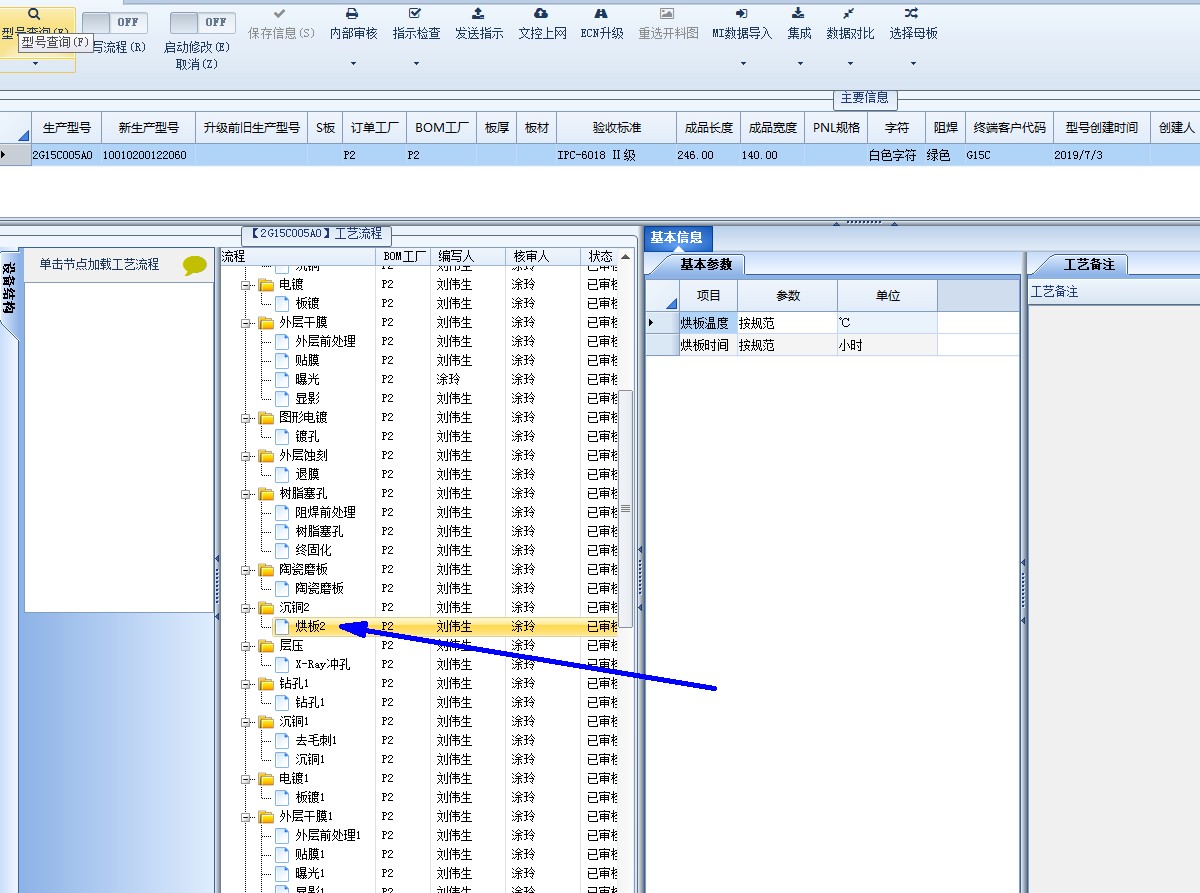
Task: Select the X-Ray冲孔 process node
Action: [322, 665]
